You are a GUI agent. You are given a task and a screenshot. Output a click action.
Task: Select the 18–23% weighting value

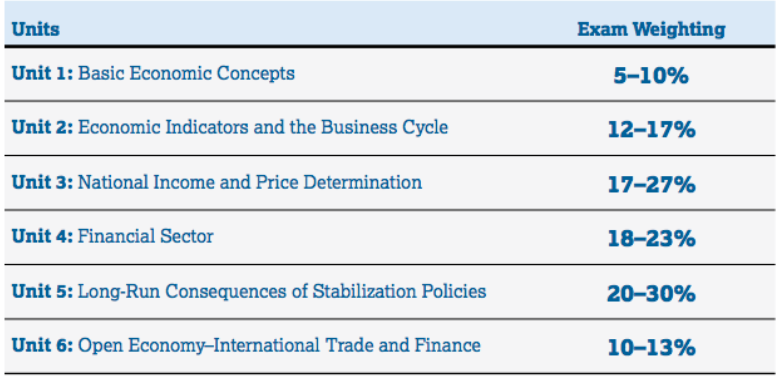click(x=651, y=239)
